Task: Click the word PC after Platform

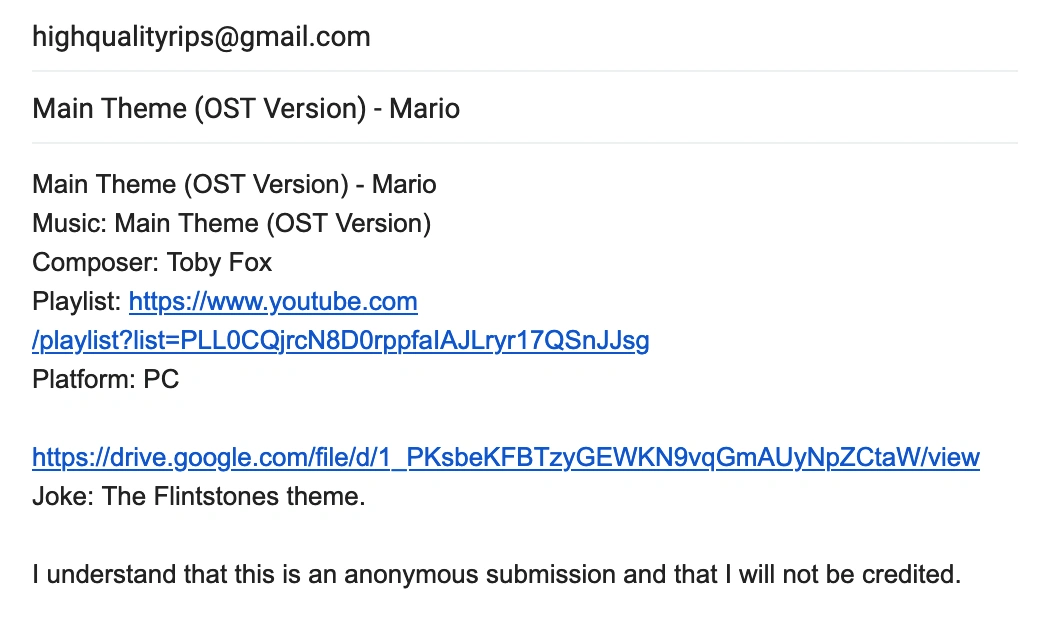Action: (161, 380)
